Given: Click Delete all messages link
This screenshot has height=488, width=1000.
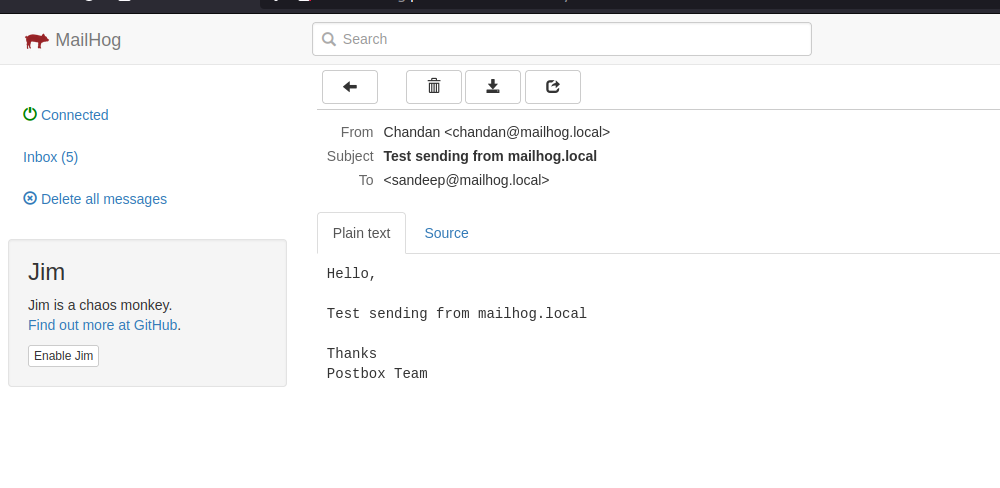Looking at the screenshot, I should [104, 199].
